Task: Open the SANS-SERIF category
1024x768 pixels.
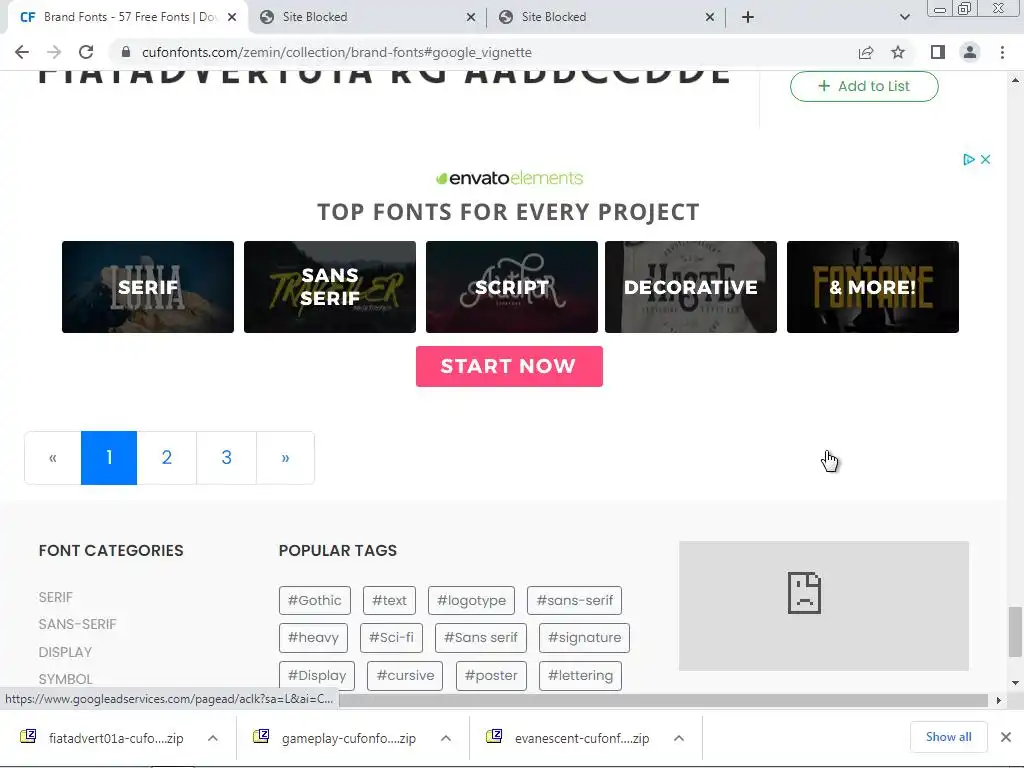Action: [x=77, y=624]
